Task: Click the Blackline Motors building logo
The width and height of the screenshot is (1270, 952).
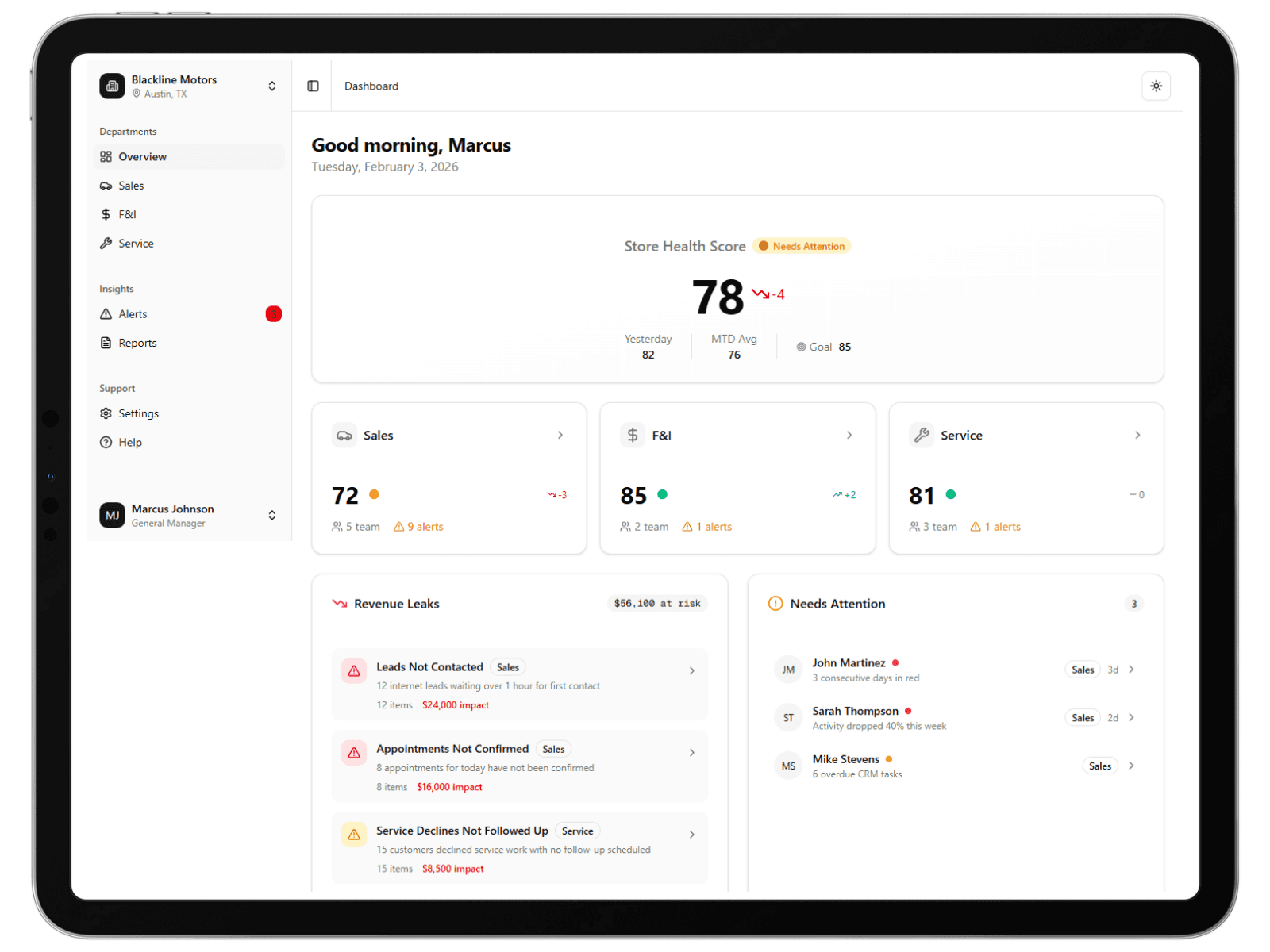Action: (112, 86)
